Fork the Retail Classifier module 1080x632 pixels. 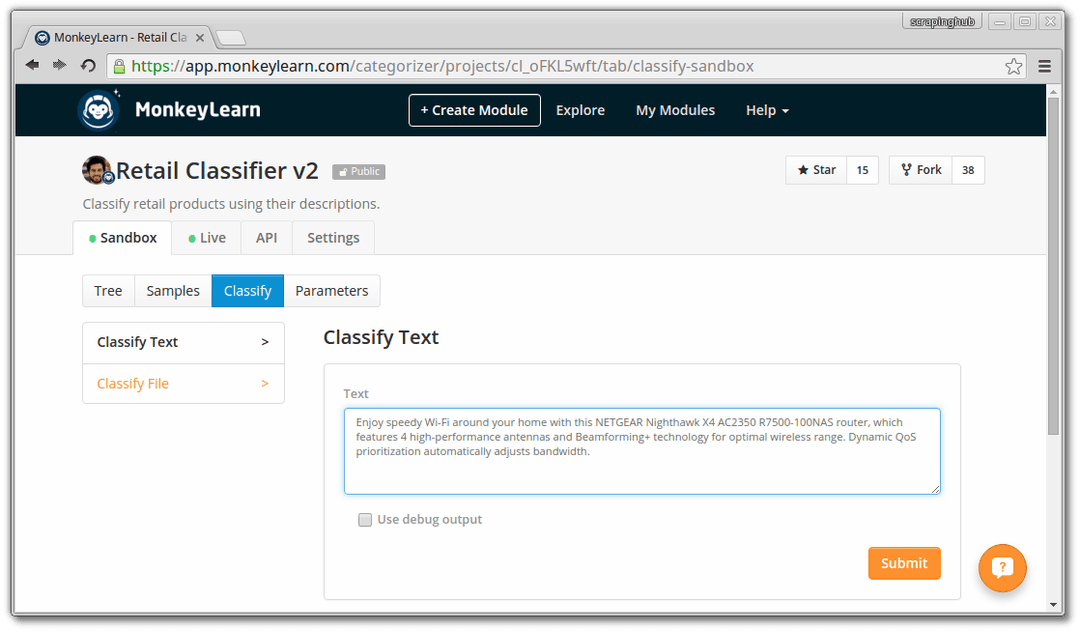coord(921,170)
